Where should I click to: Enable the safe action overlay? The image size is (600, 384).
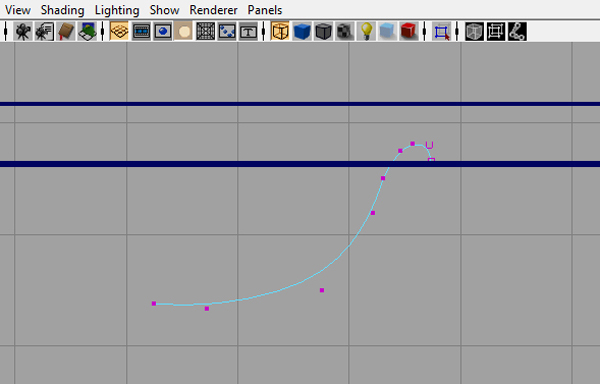(227, 31)
